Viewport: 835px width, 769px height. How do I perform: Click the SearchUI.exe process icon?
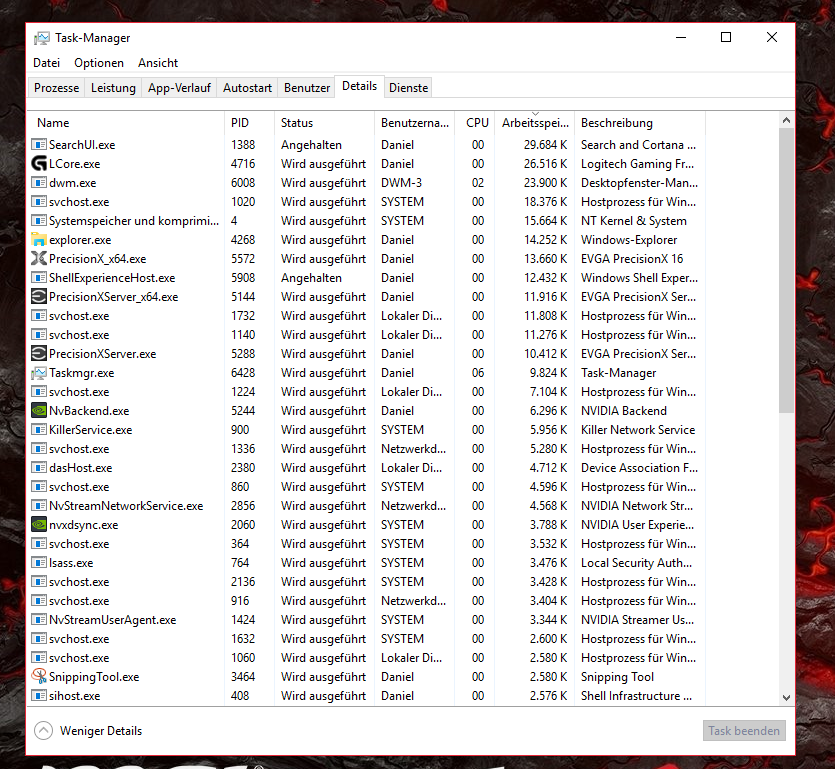[x=39, y=144]
